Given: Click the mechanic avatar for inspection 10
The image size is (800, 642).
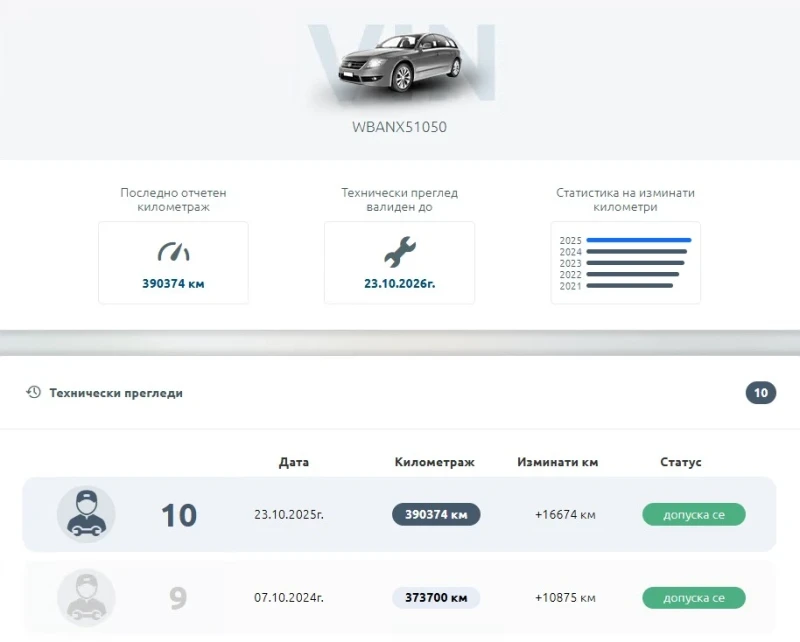Looking at the screenshot, I should (86, 514).
